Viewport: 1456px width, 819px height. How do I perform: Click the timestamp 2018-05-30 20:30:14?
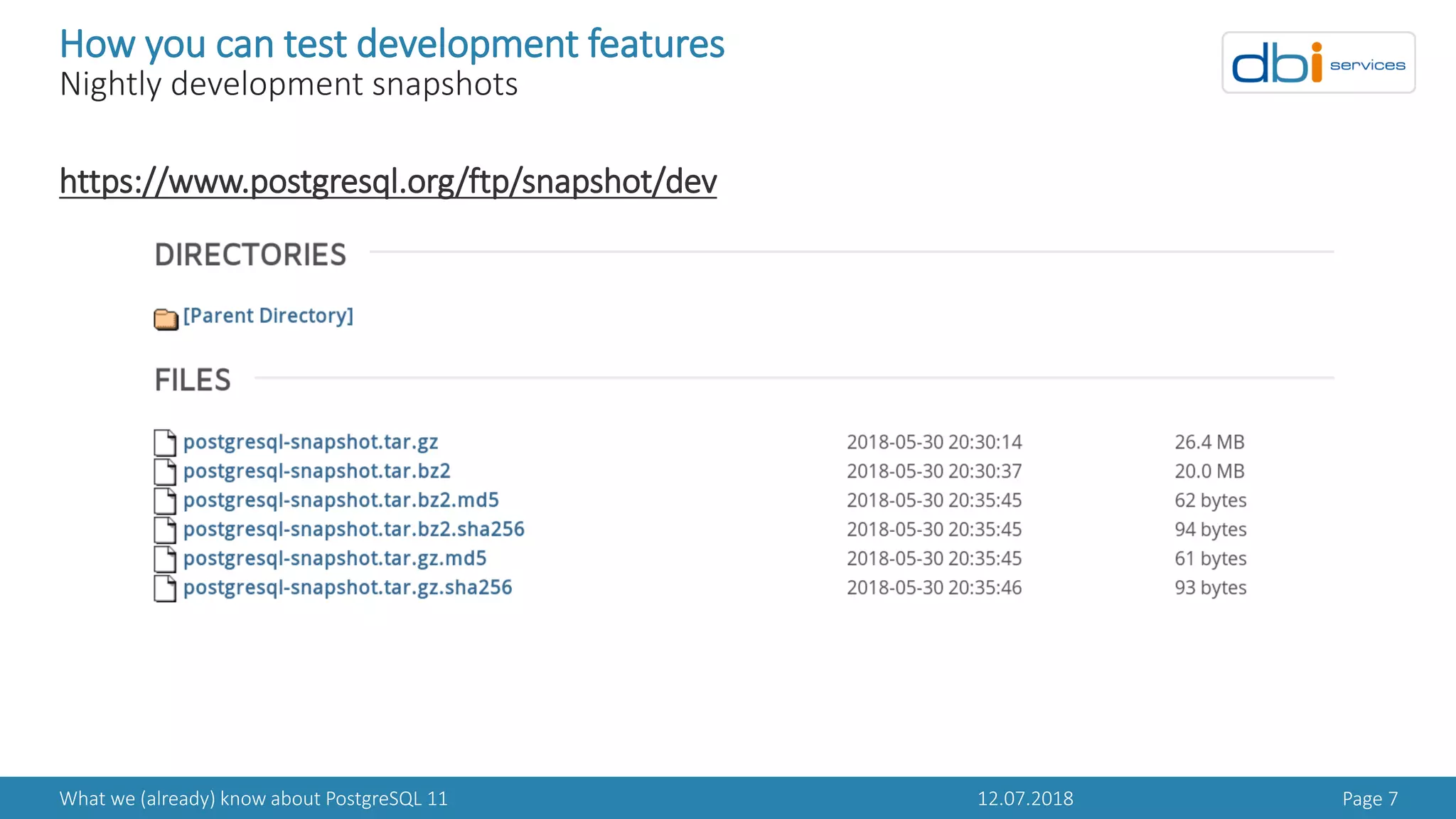click(x=934, y=442)
